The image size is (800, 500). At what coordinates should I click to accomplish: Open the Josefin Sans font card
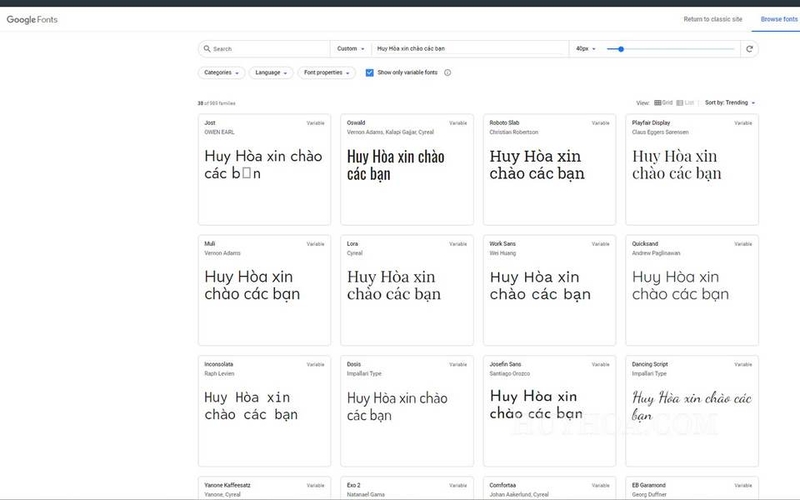[x=549, y=411]
